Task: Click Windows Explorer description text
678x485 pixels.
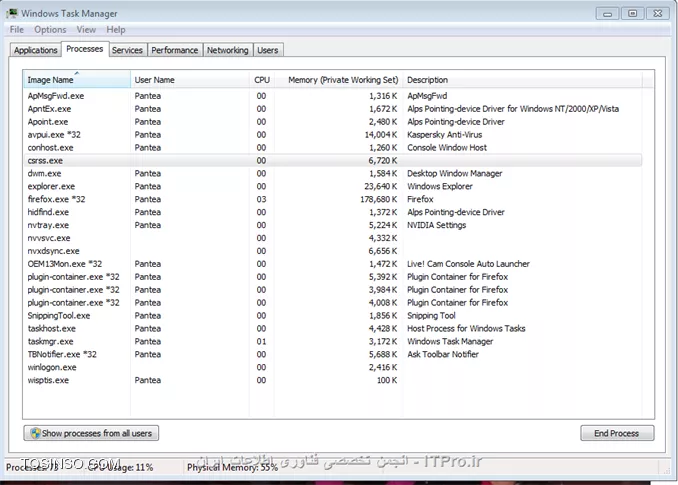Action: coord(440,186)
